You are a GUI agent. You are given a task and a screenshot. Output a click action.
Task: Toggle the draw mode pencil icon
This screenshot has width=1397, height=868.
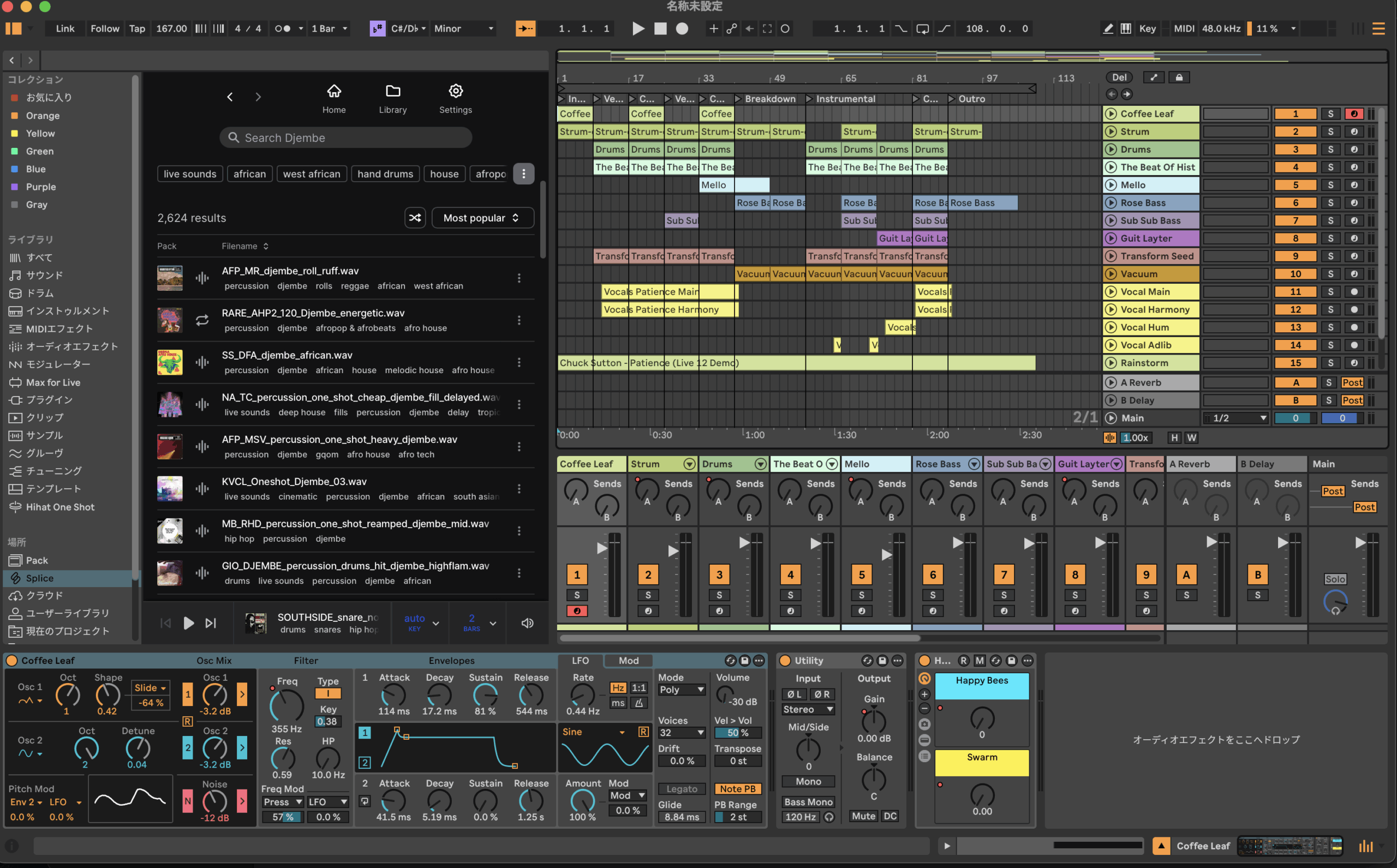click(1108, 29)
